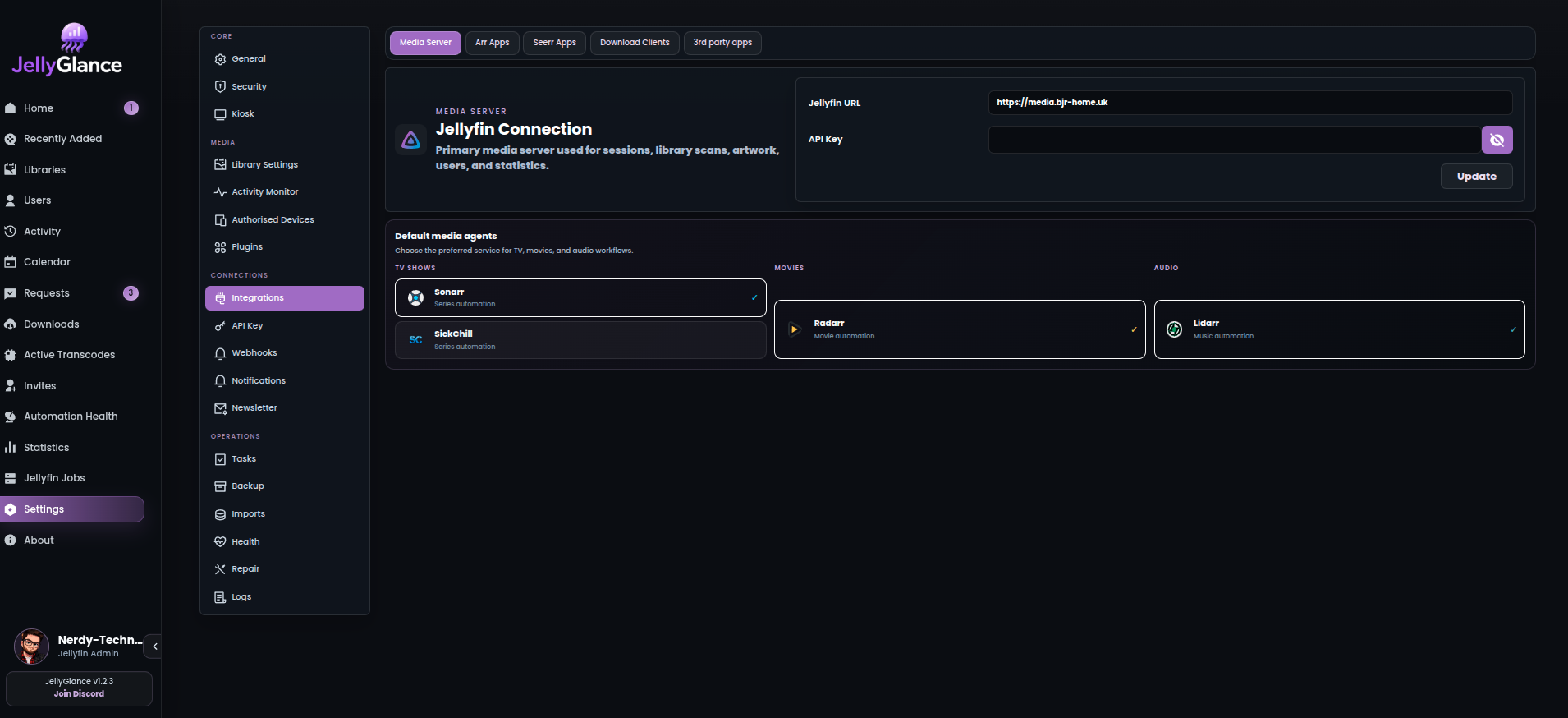1568x718 pixels.
Task: Switch to the 3rd party apps tab
Action: [x=722, y=43]
